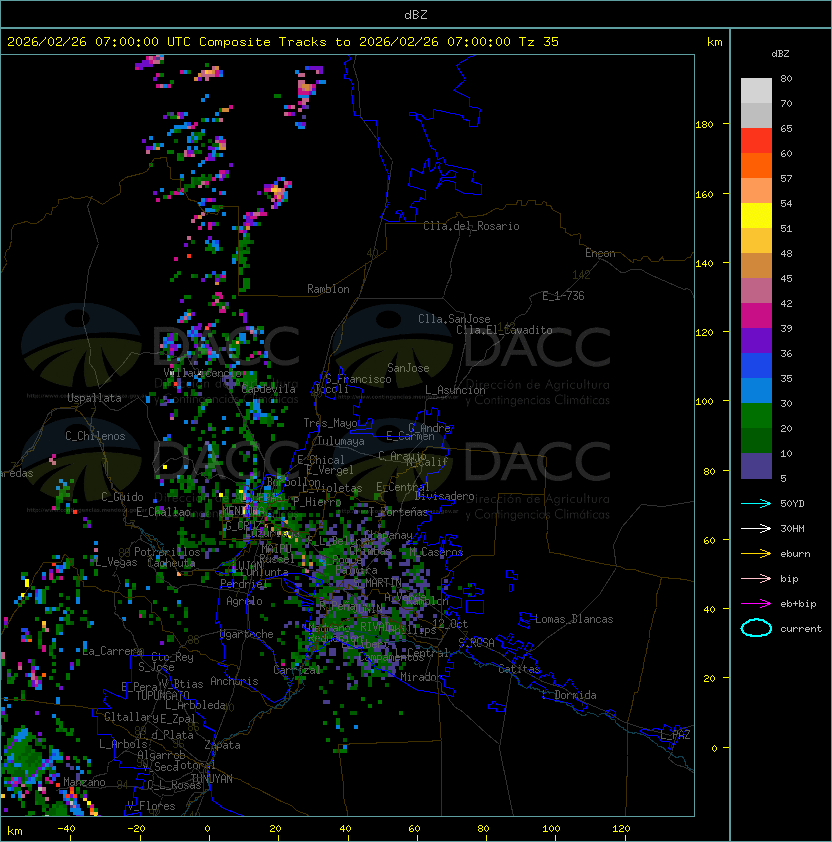
Task: Click the L_Asuncion map label
Action: [x=455, y=390]
